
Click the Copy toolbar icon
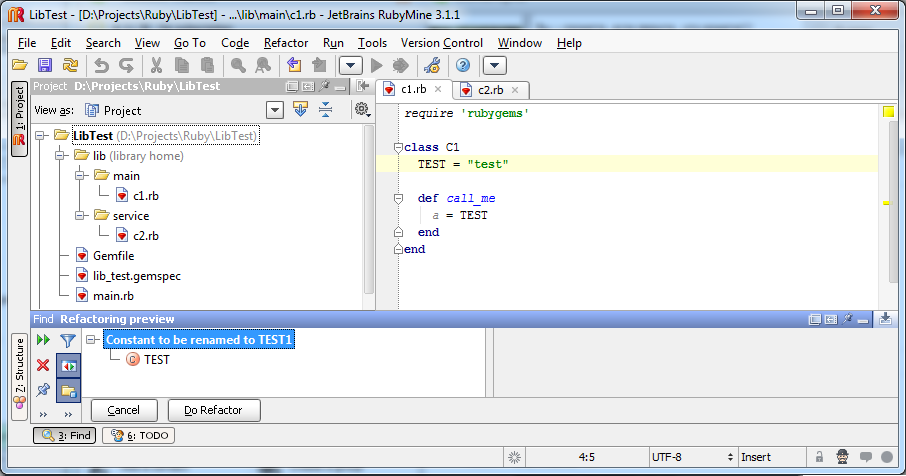(x=181, y=65)
